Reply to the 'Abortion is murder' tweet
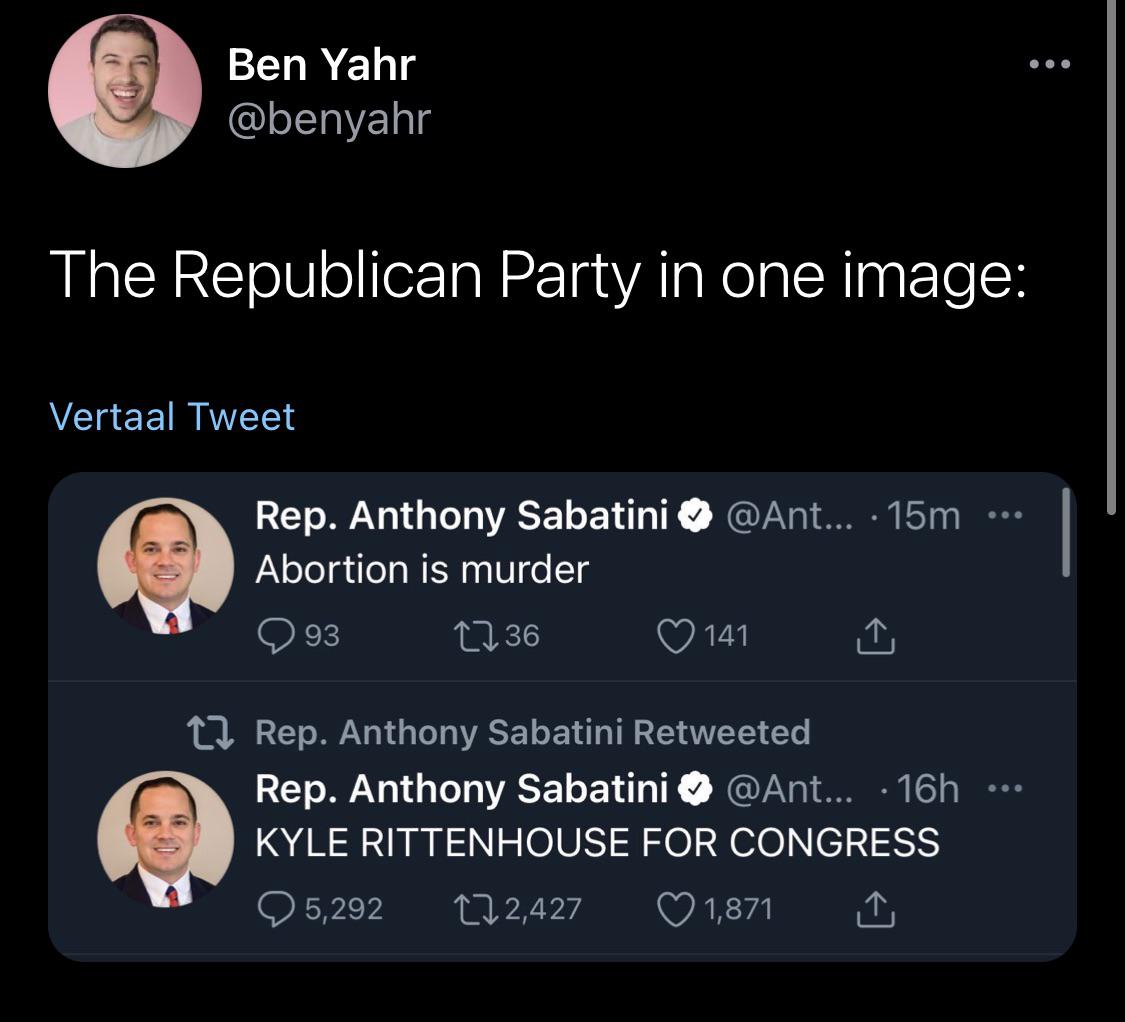This screenshot has width=1125, height=1022. (272, 635)
